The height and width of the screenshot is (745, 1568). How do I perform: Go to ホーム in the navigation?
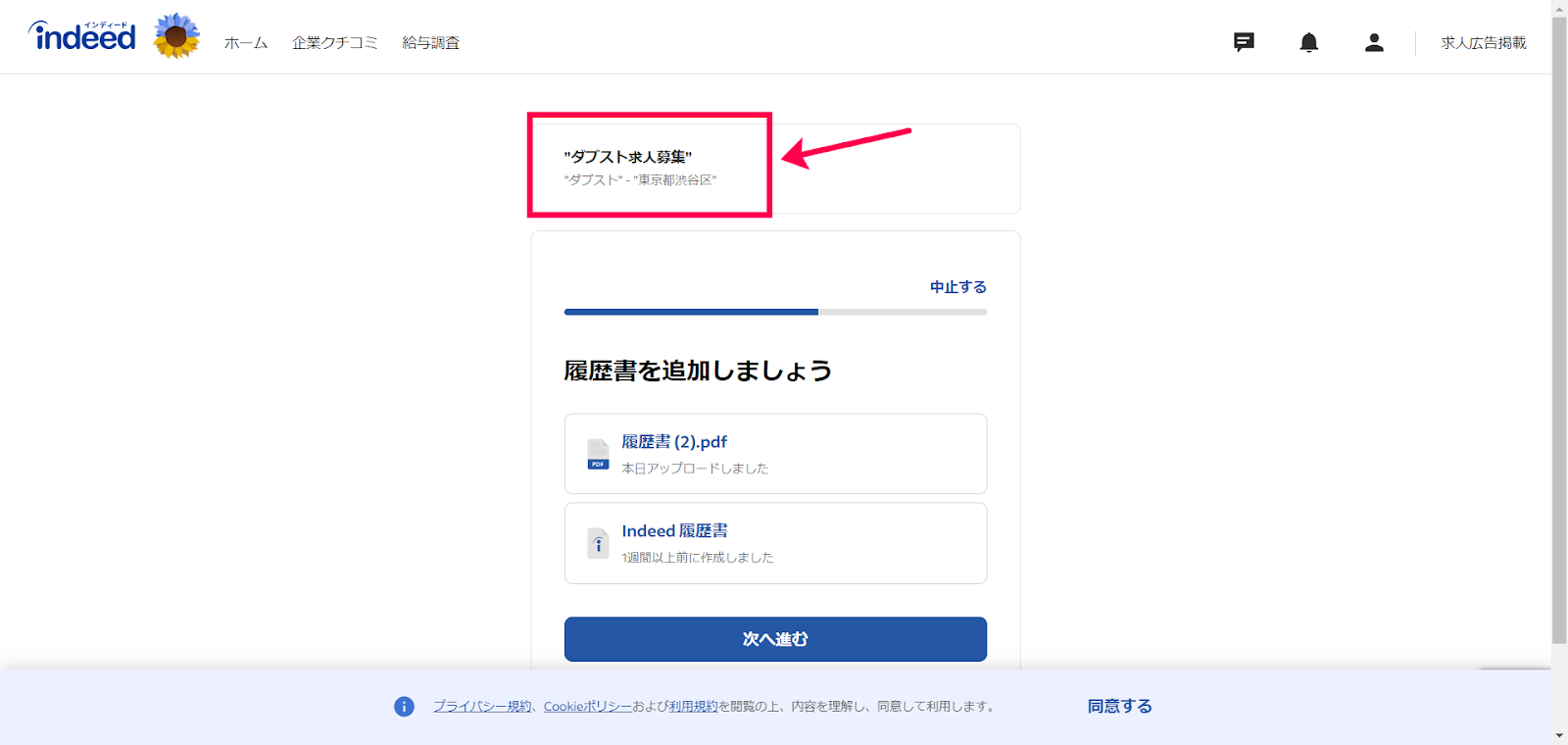click(246, 43)
